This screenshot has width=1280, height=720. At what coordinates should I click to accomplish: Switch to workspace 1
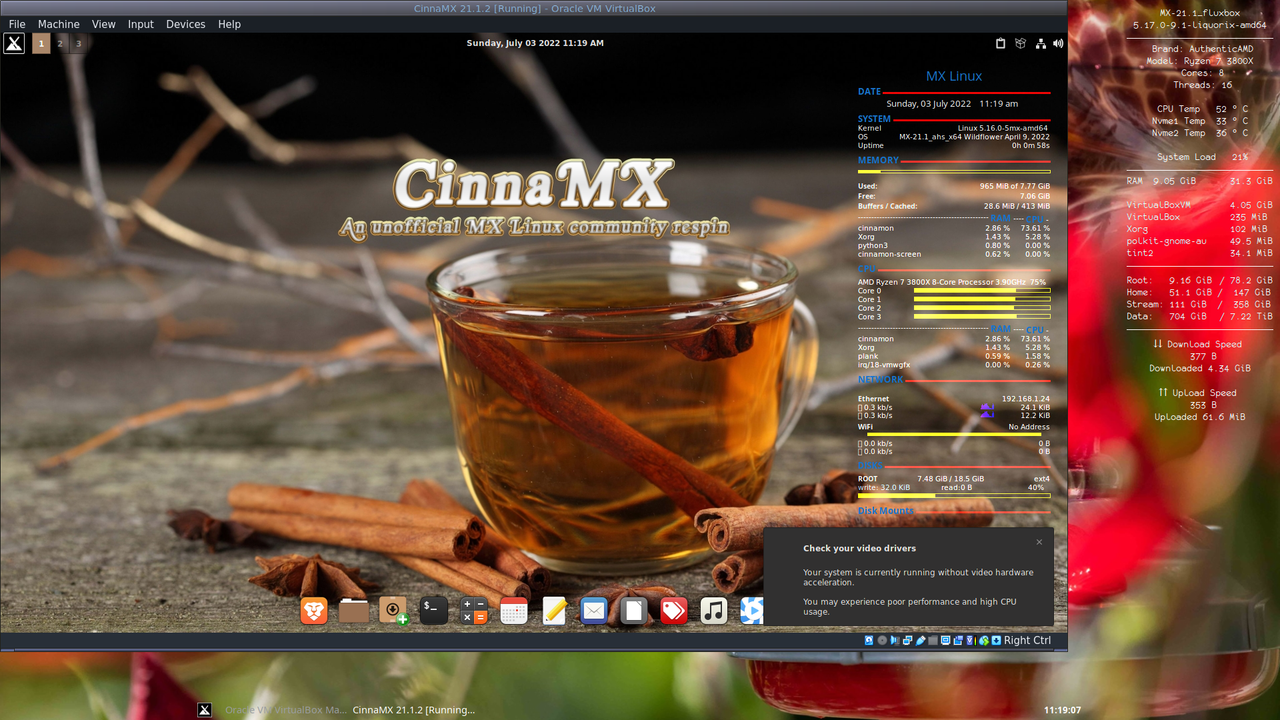41,43
